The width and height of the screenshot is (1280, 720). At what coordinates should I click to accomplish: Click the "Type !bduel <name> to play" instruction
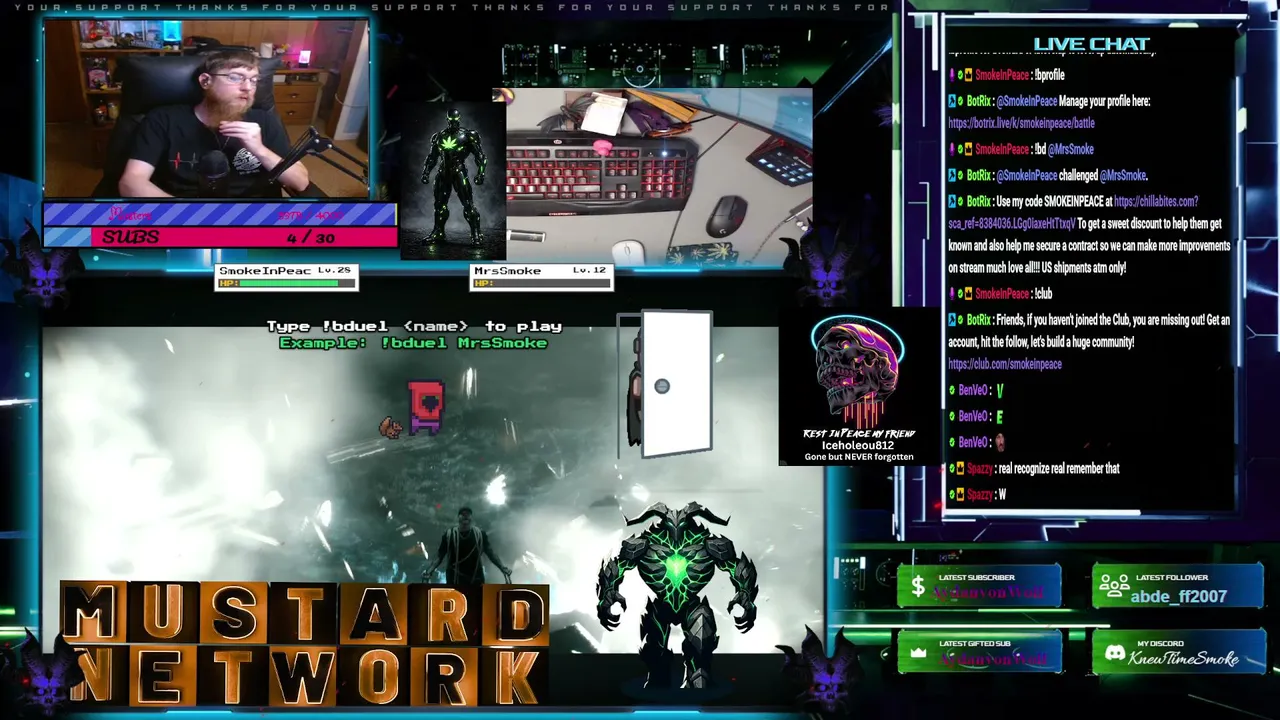pyautogui.click(x=414, y=326)
